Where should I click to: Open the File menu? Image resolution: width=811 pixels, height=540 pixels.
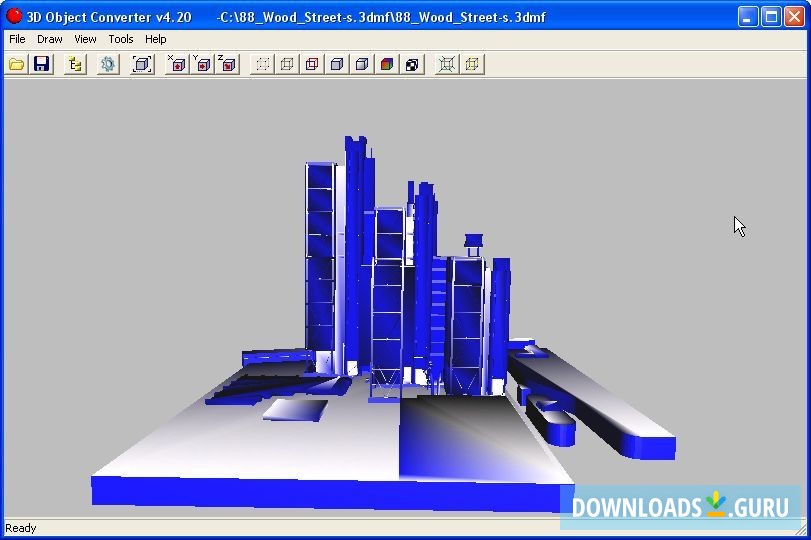(x=17, y=39)
